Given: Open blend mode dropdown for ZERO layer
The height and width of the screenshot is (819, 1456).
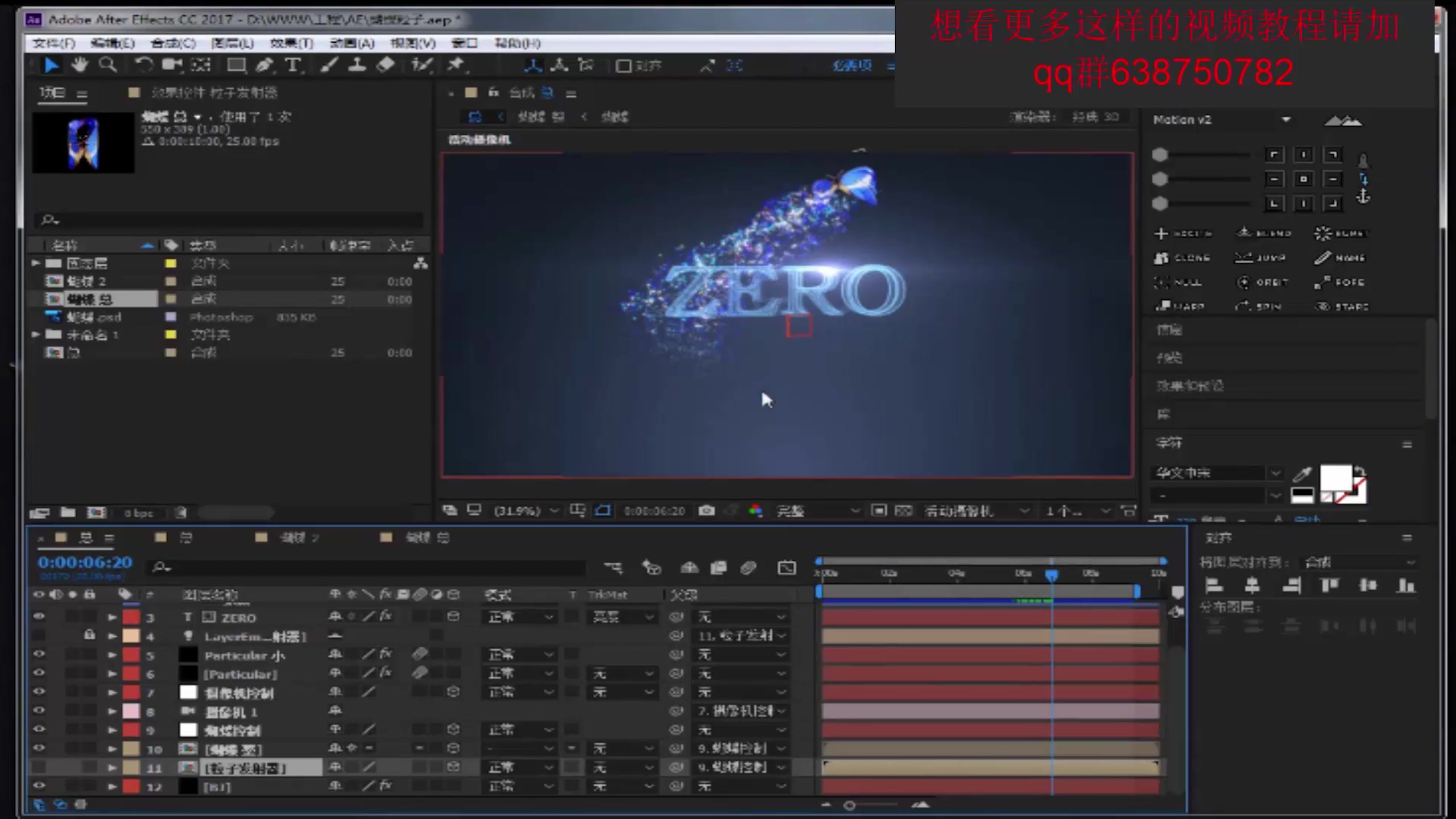Looking at the screenshot, I should tap(520, 617).
